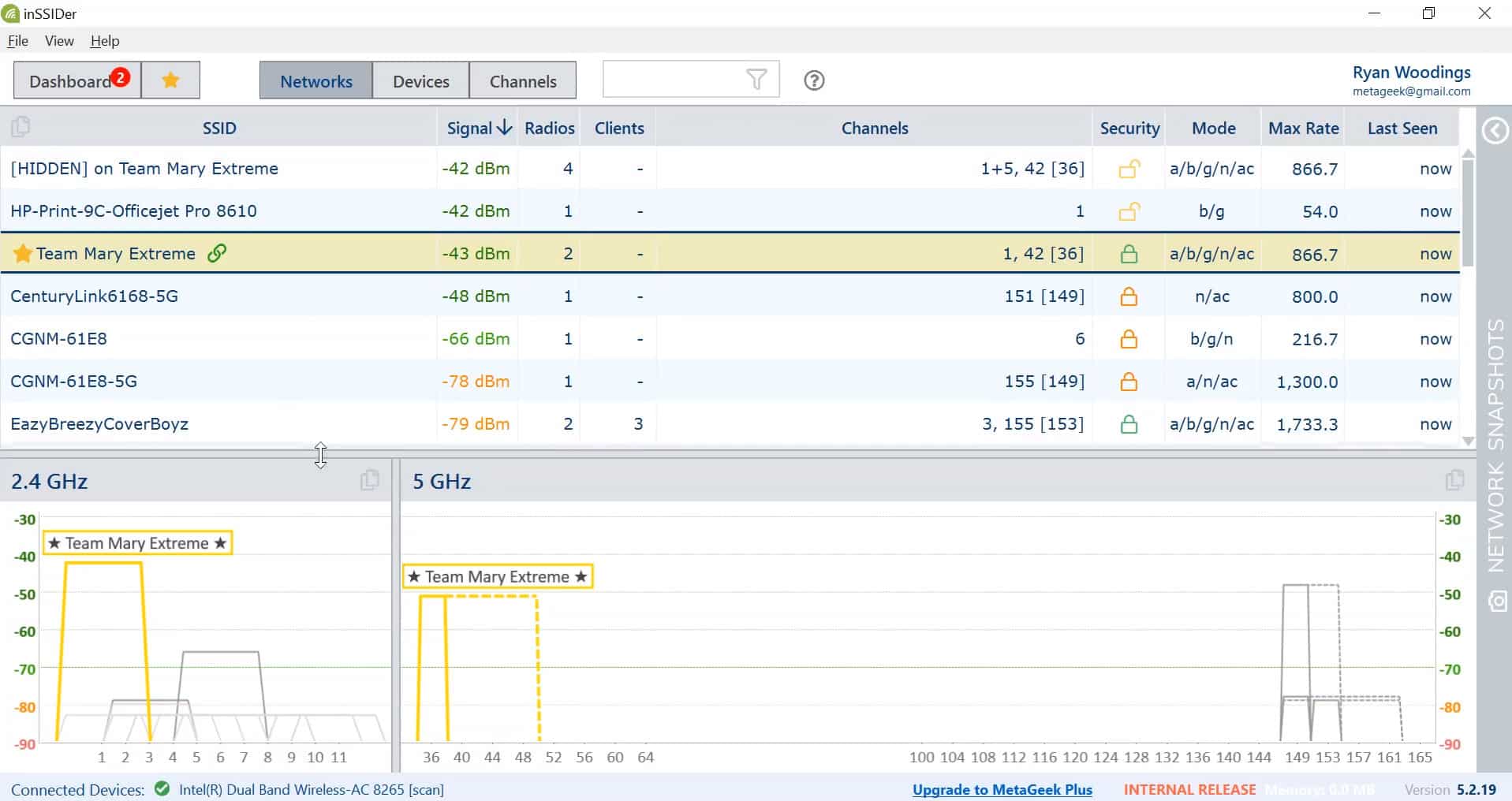Open the Help menu
The width and height of the screenshot is (1512, 801).
click(105, 41)
